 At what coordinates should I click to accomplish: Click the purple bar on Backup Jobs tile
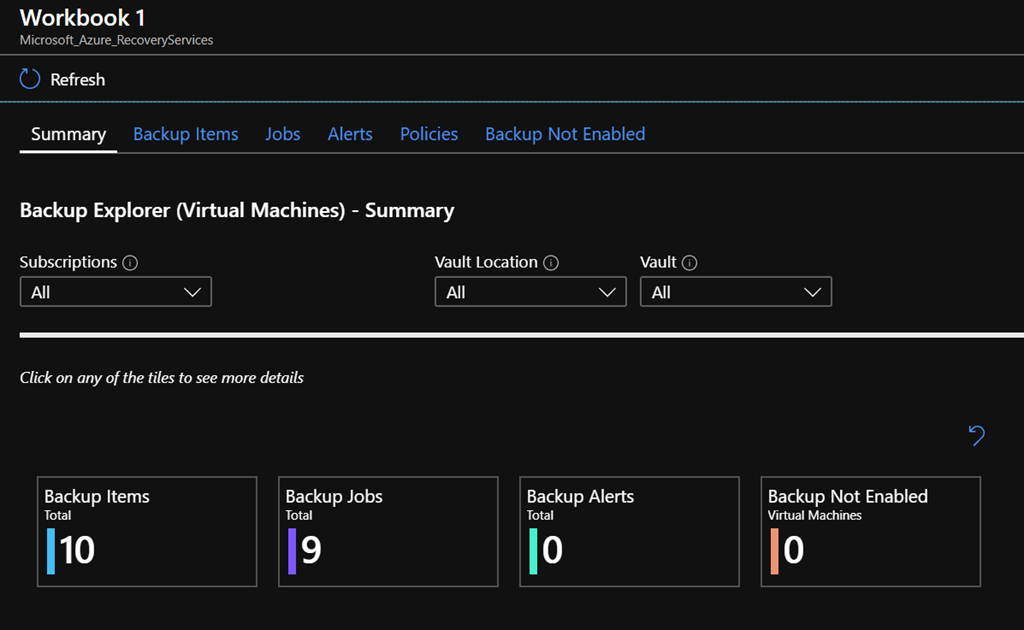[292, 551]
